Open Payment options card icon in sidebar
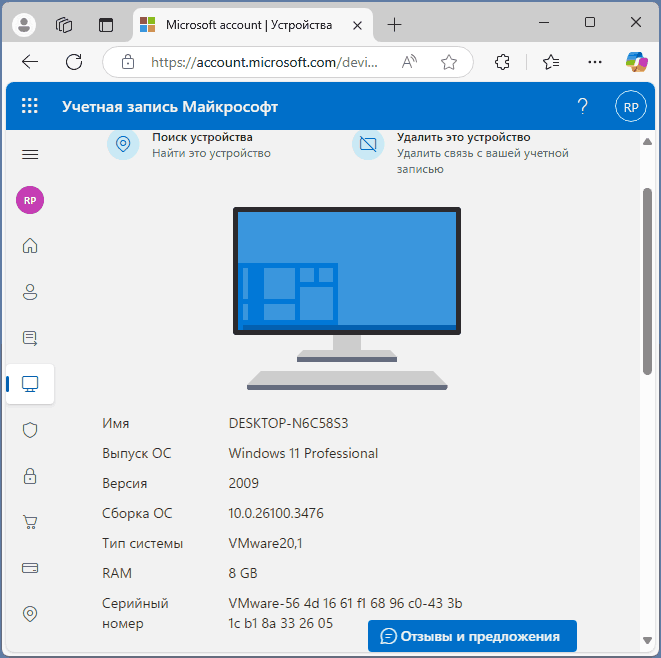This screenshot has width=661, height=658. pyautogui.click(x=30, y=568)
